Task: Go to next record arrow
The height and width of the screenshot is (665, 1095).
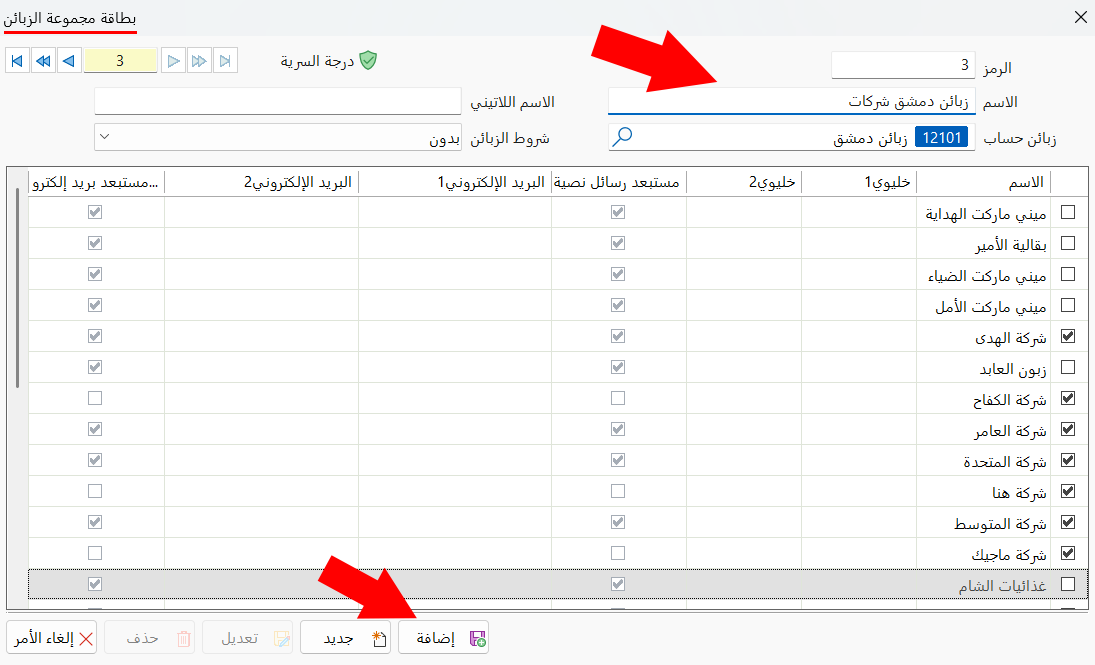Action: pos(173,61)
